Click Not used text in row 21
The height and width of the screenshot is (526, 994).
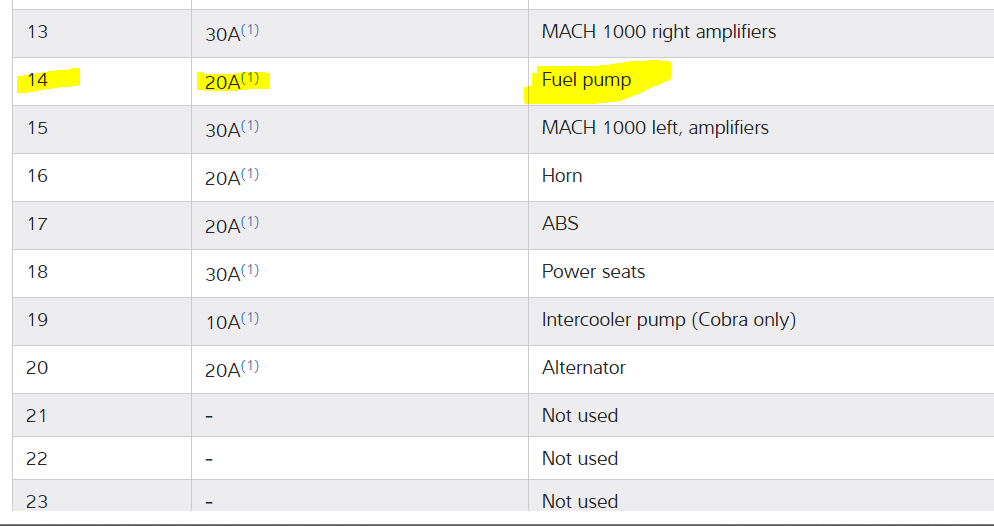(x=580, y=415)
